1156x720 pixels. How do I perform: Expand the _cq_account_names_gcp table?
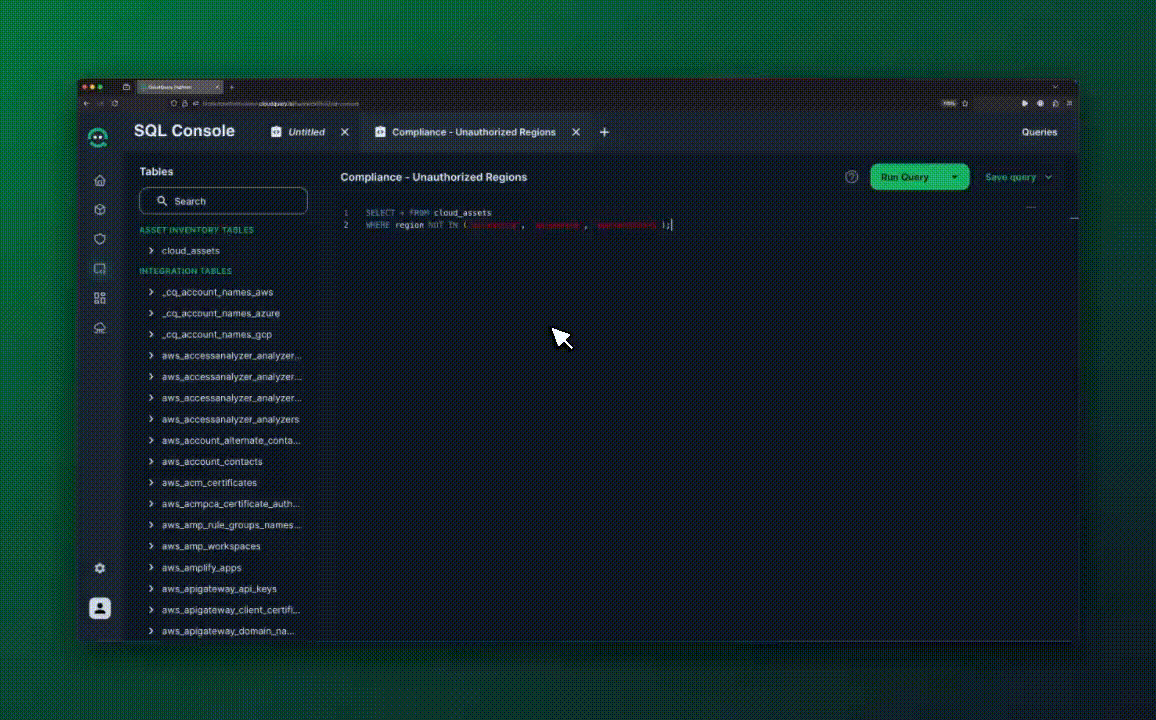[151, 335]
